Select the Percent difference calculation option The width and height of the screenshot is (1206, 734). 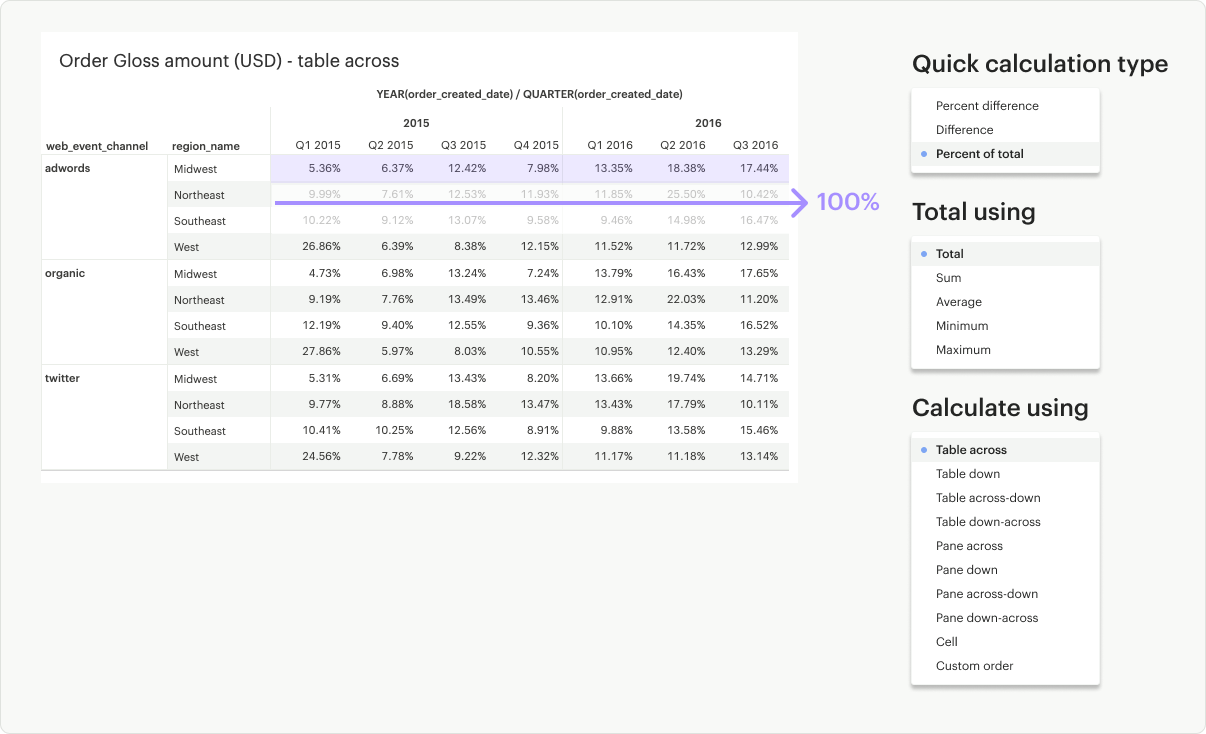986,106
